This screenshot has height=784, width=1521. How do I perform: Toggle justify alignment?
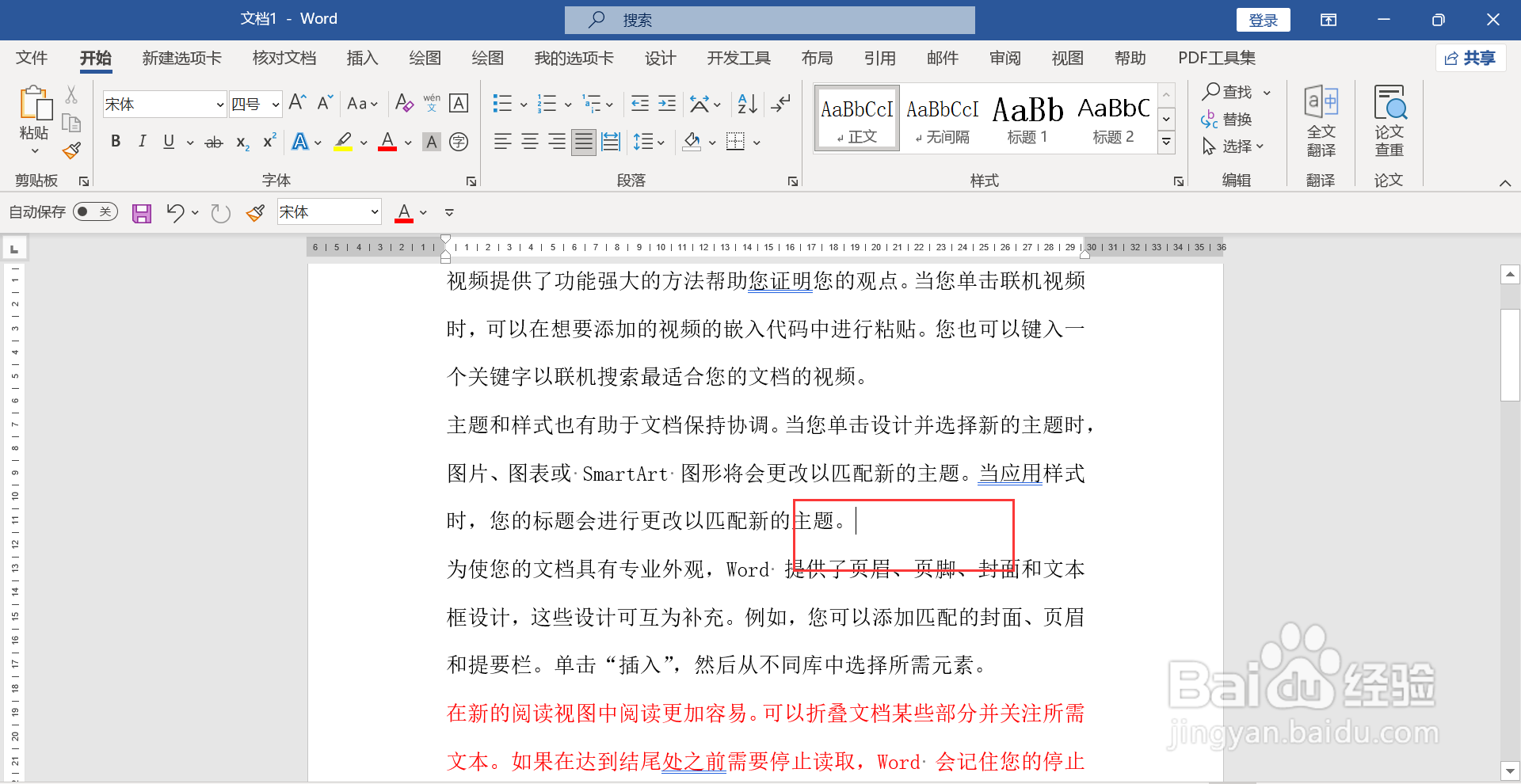584,142
